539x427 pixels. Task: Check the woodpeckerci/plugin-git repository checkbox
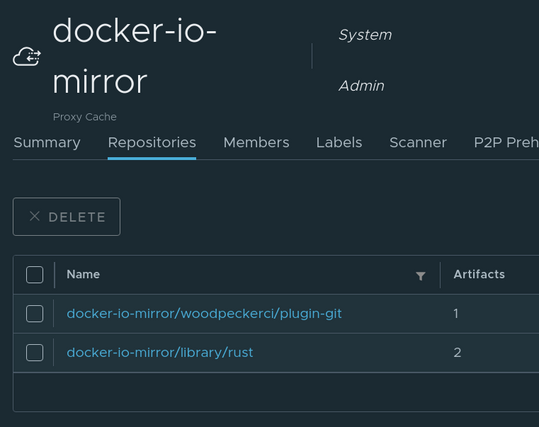tap(35, 314)
